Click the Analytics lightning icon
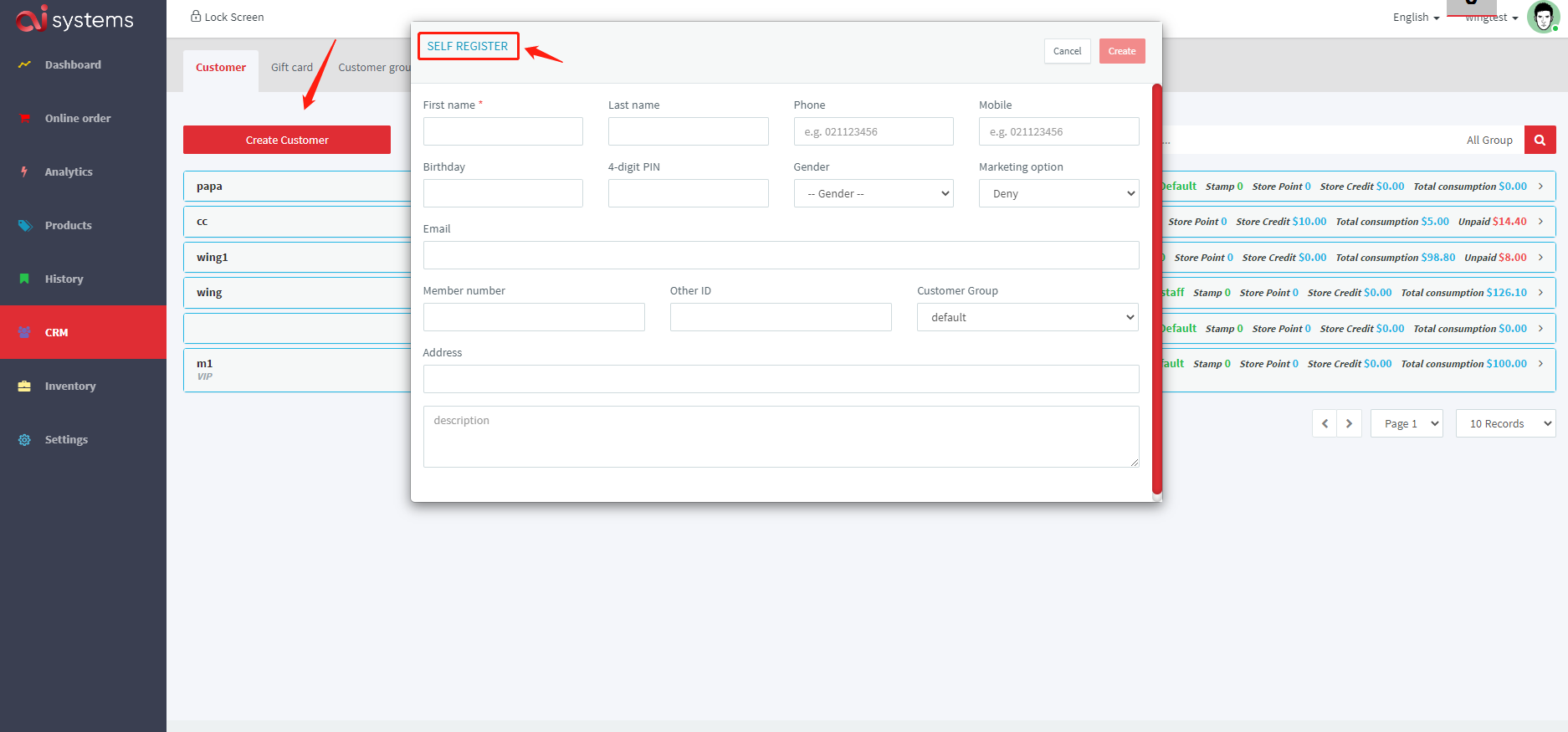Screen dimensions: 1568x732 [x=24, y=171]
